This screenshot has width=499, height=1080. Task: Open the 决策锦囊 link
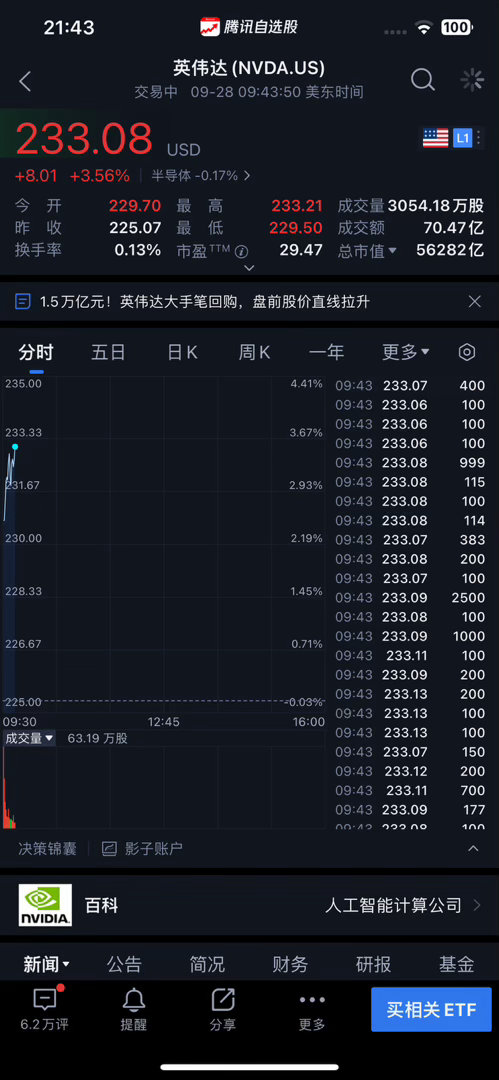pos(48,849)
